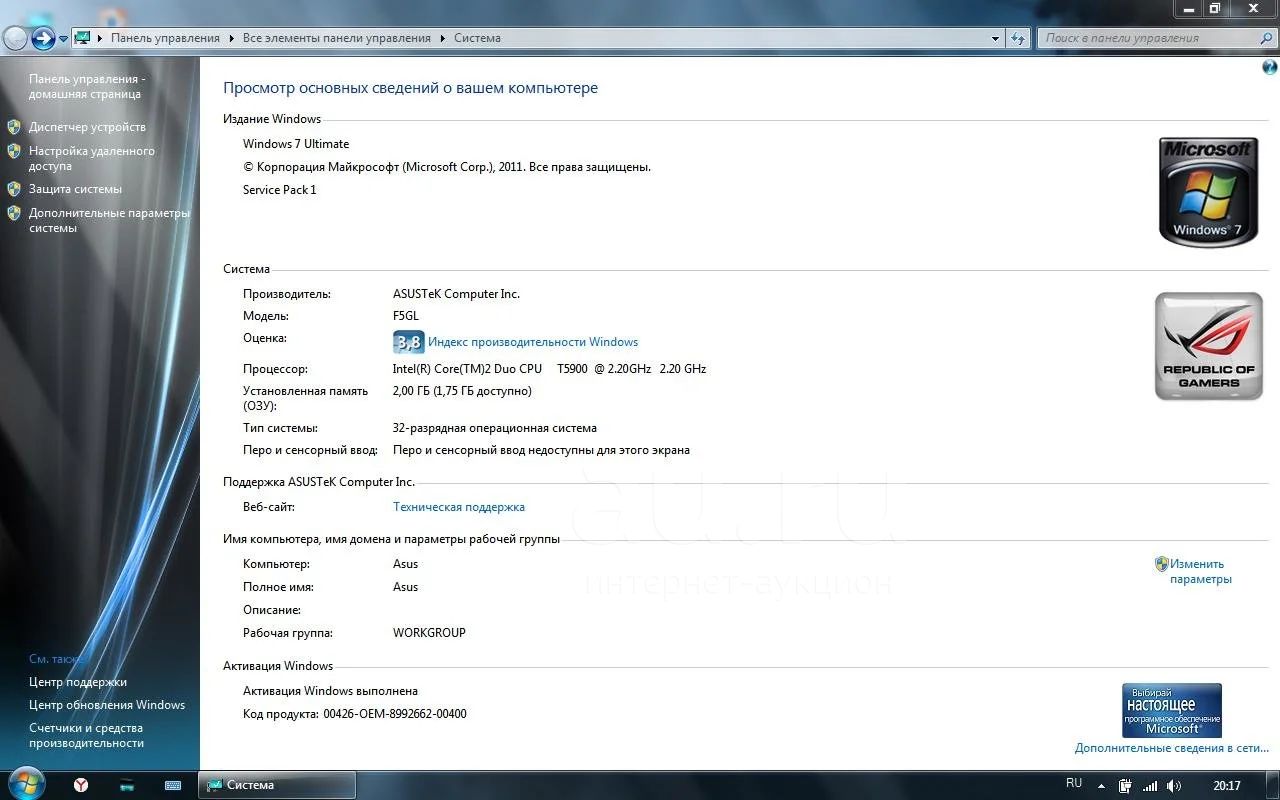The image size is (1280, 800).
Task: Click "ASUSTeK Computer Inc." manufacturer value
Action: (x=456, y=294)
